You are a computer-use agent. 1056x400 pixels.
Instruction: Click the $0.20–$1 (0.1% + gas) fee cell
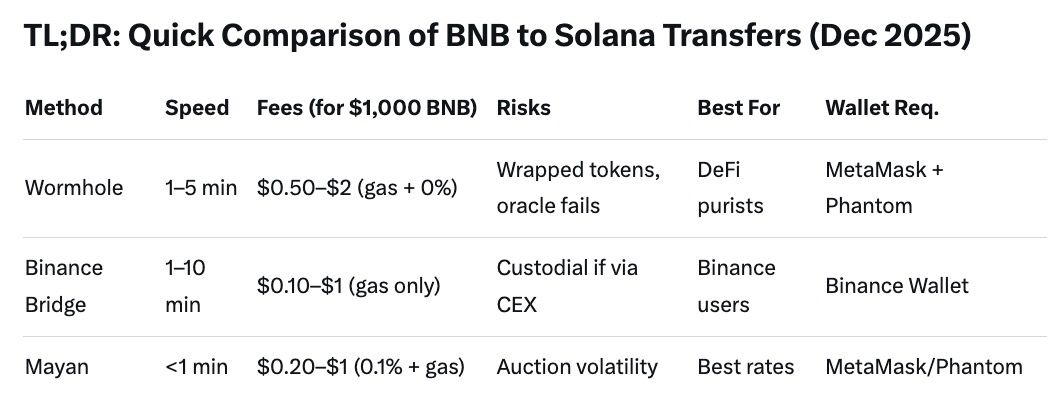360,367
